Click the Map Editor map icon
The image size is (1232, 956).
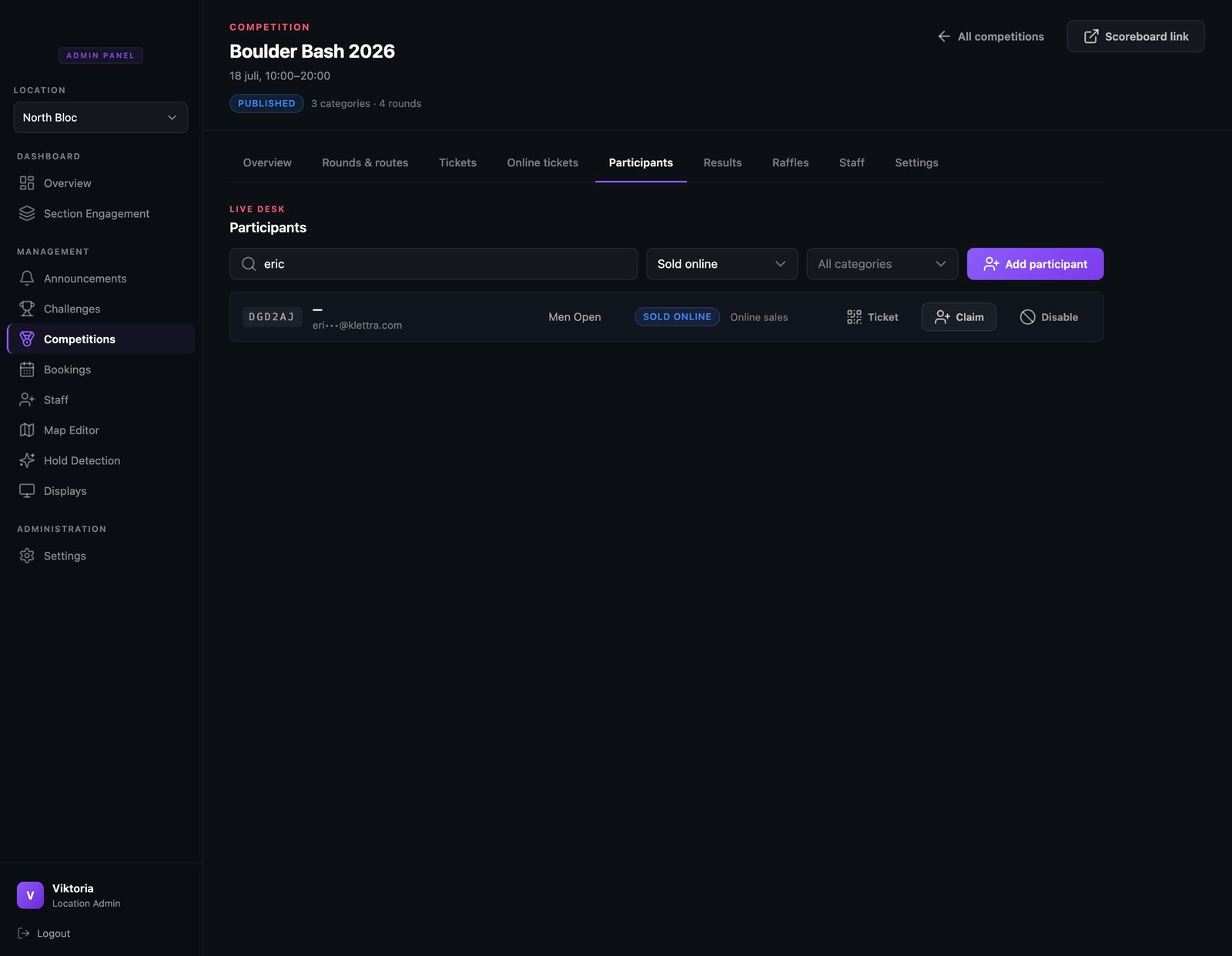tap(27, 430)
